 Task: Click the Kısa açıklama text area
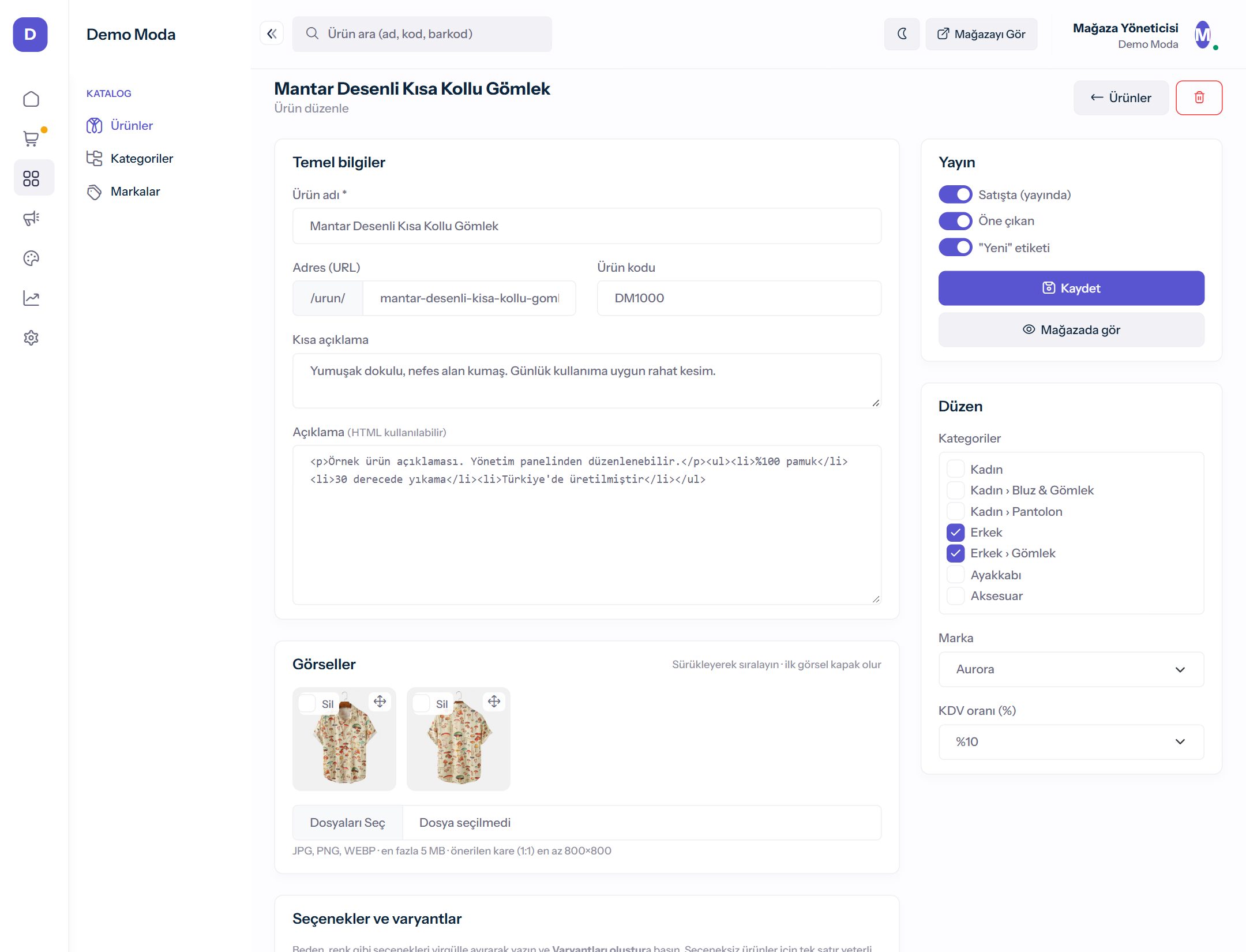(x=587, y=381)
